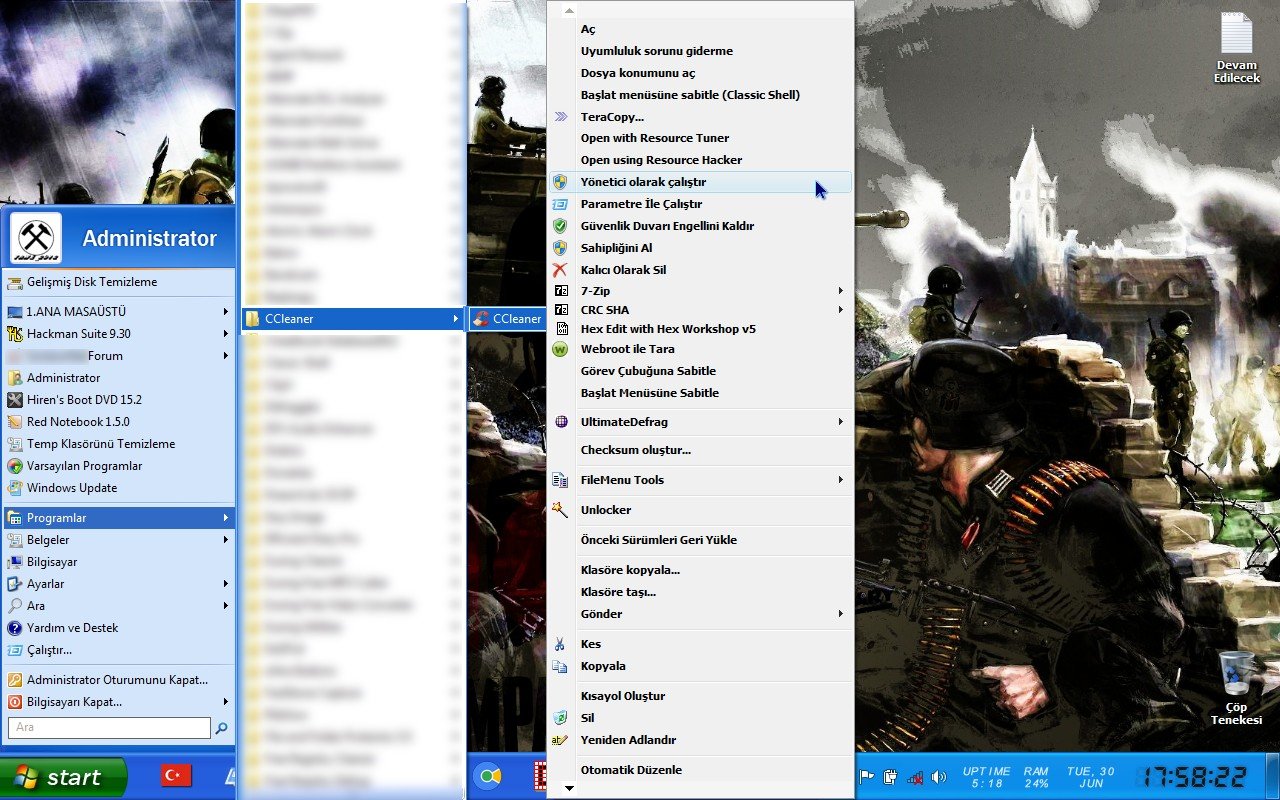Click the Kopyala copy icon
1280x800 pixels.
coord(561,666)
